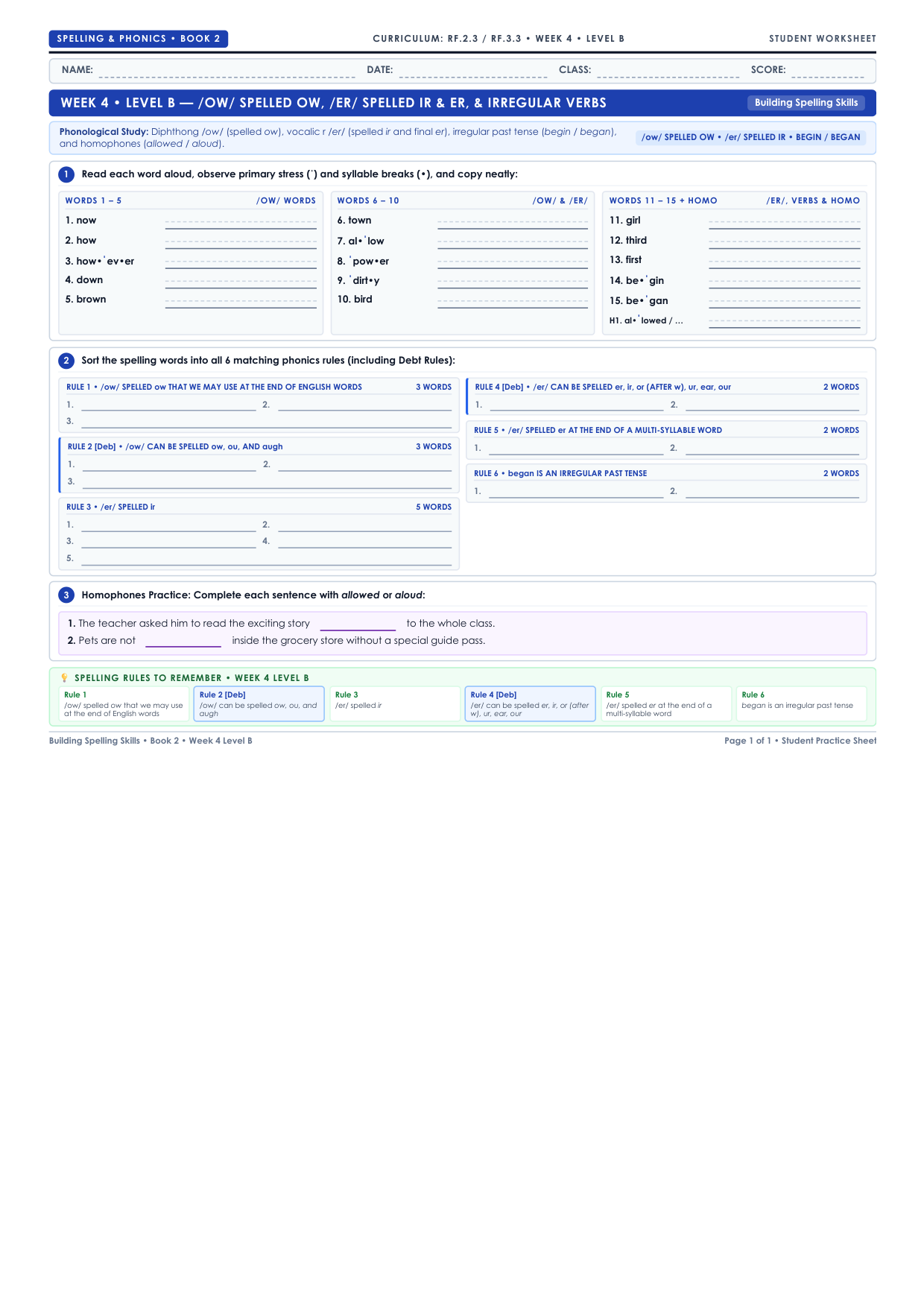Select the Rule 6 card in rules to remember
The image size is (924, 1307).
tap(802, 704)
